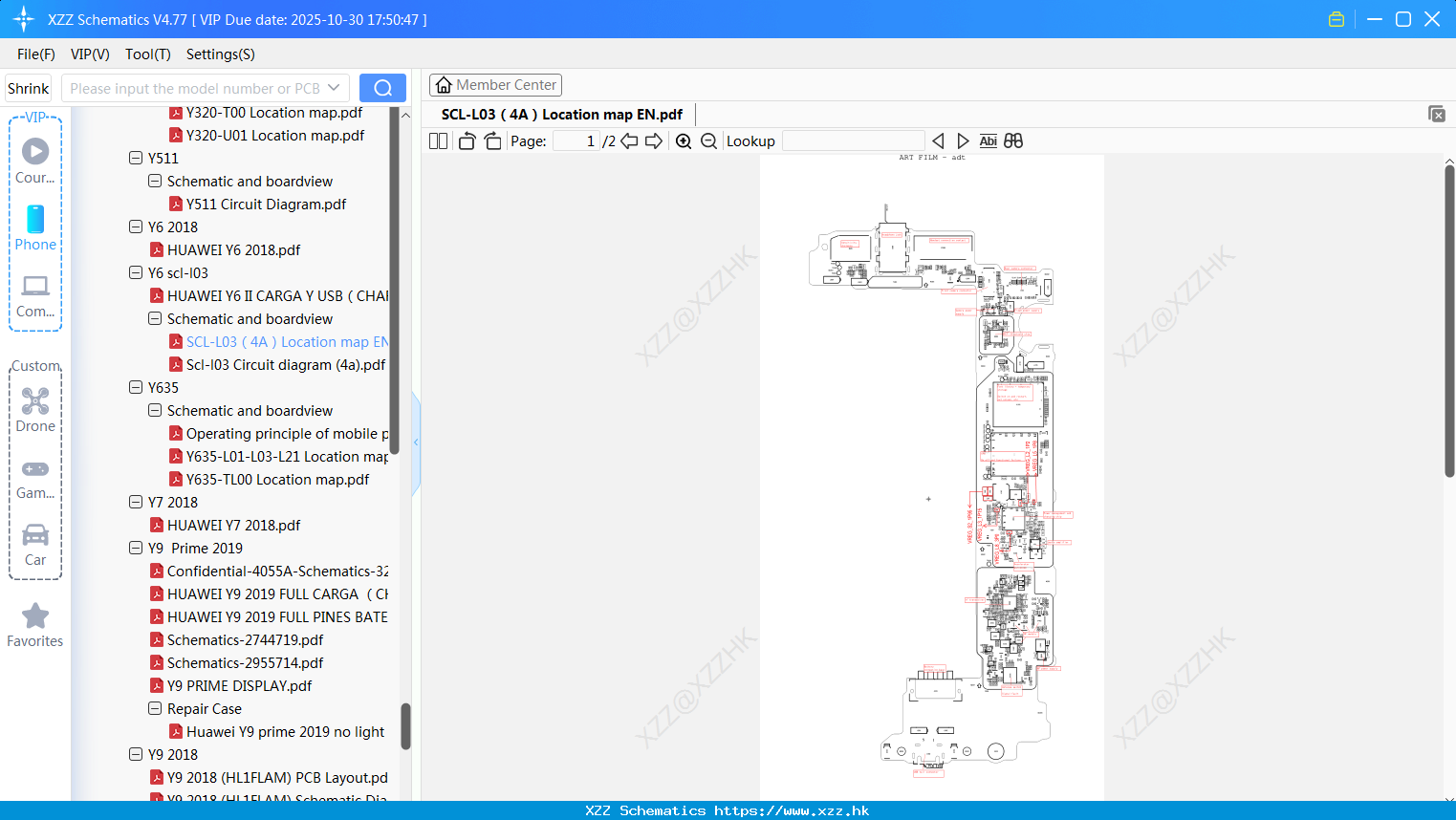Open HUAWEI Y6 2018.pdf
The width and height of the screenshot is (1456, 820).
tap(233, 249)
